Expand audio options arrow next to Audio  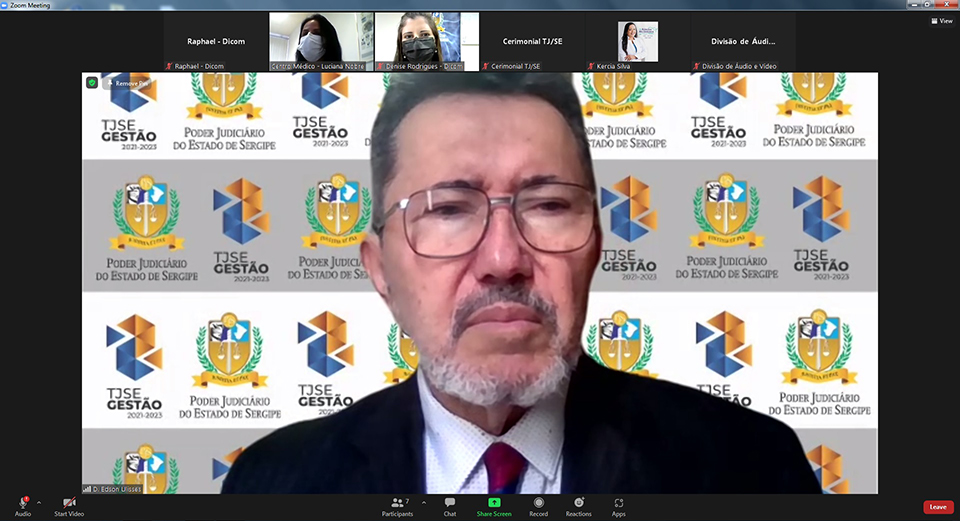(x=39, y=502)
